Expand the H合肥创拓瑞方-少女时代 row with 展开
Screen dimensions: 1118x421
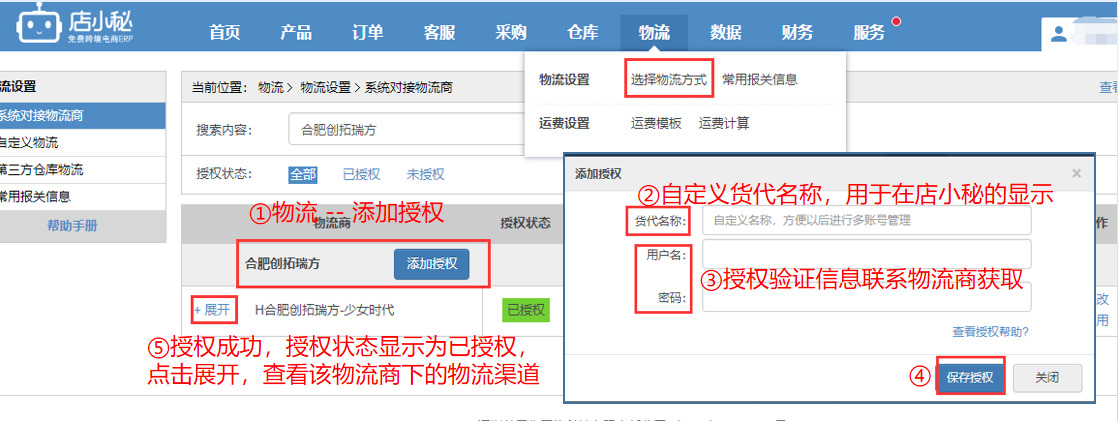click(212, 310)
